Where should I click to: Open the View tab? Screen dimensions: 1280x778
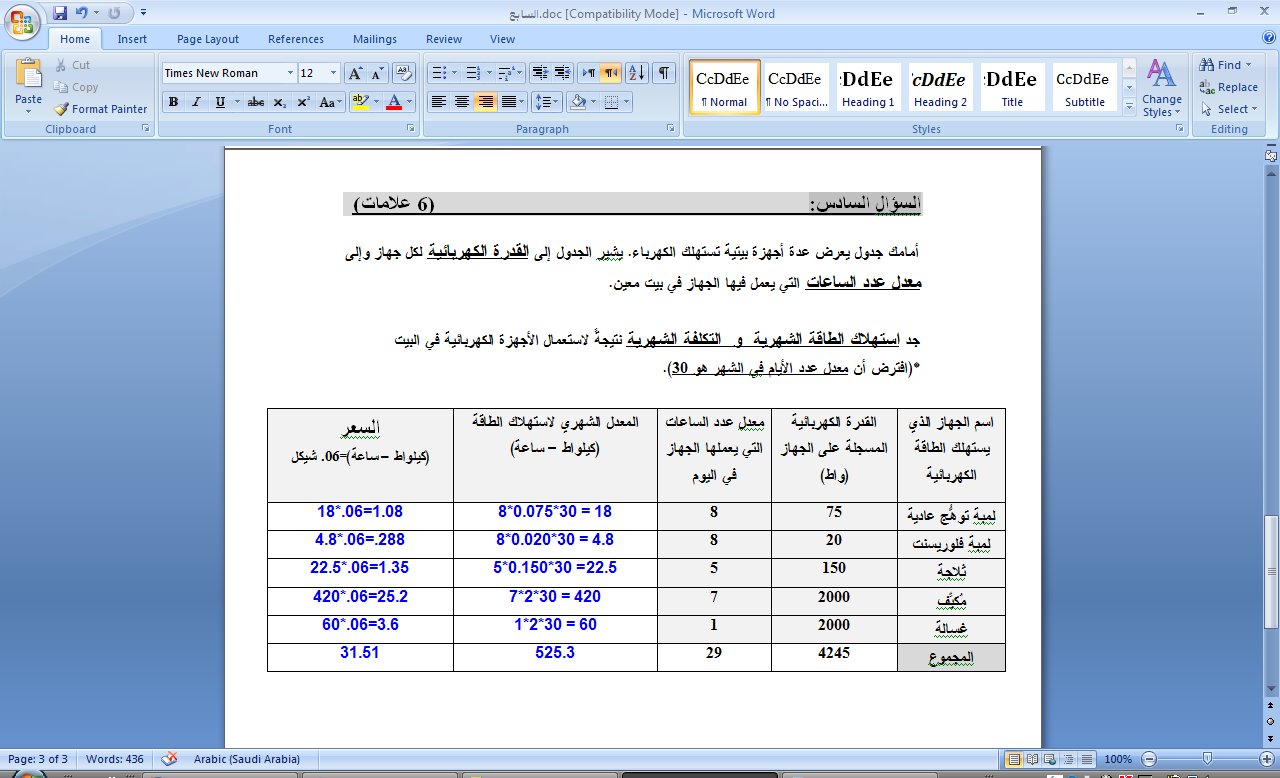click(x=502, y=39)
